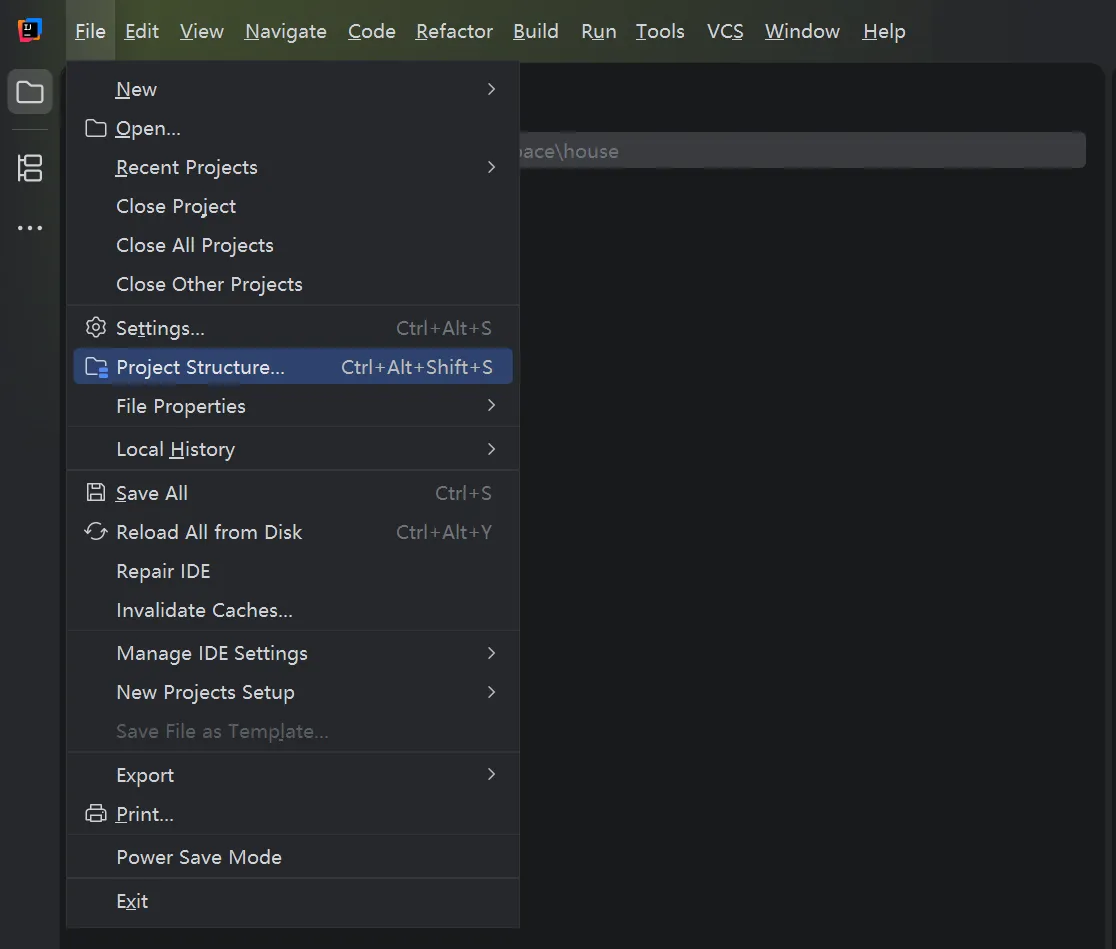1116x949 pixels.
Task: Choose Close All Projects
Action: [x=293, y=245]
